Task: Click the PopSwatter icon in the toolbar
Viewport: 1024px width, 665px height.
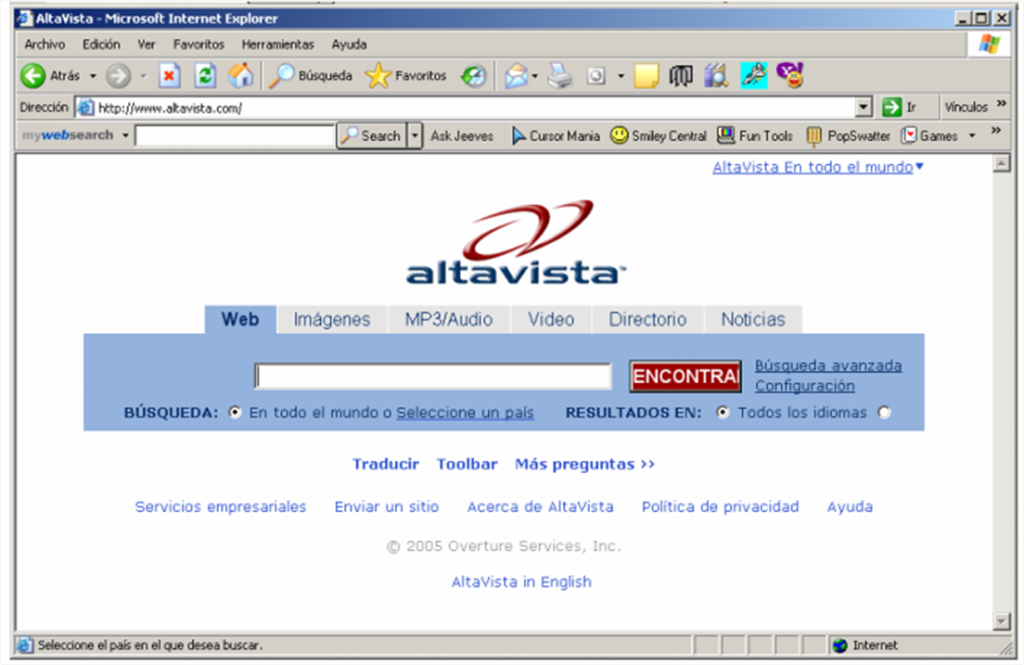Action: pyautogui.click(x=812, y=136)
